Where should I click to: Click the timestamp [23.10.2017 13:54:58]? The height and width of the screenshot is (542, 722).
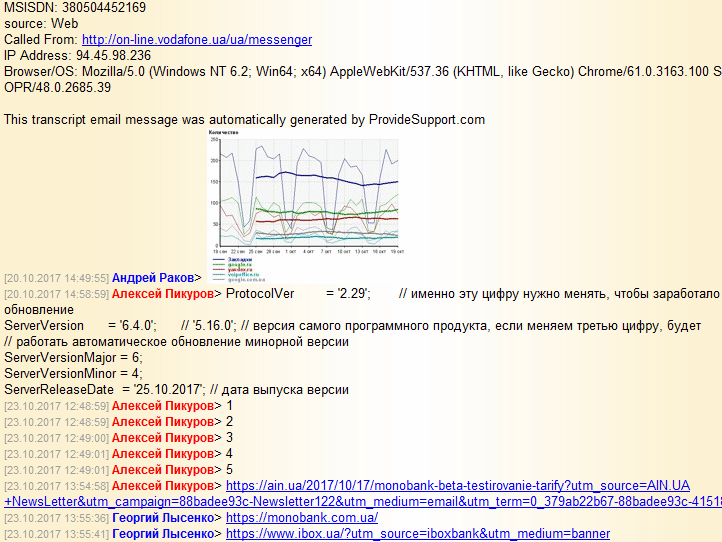(57, 486)
